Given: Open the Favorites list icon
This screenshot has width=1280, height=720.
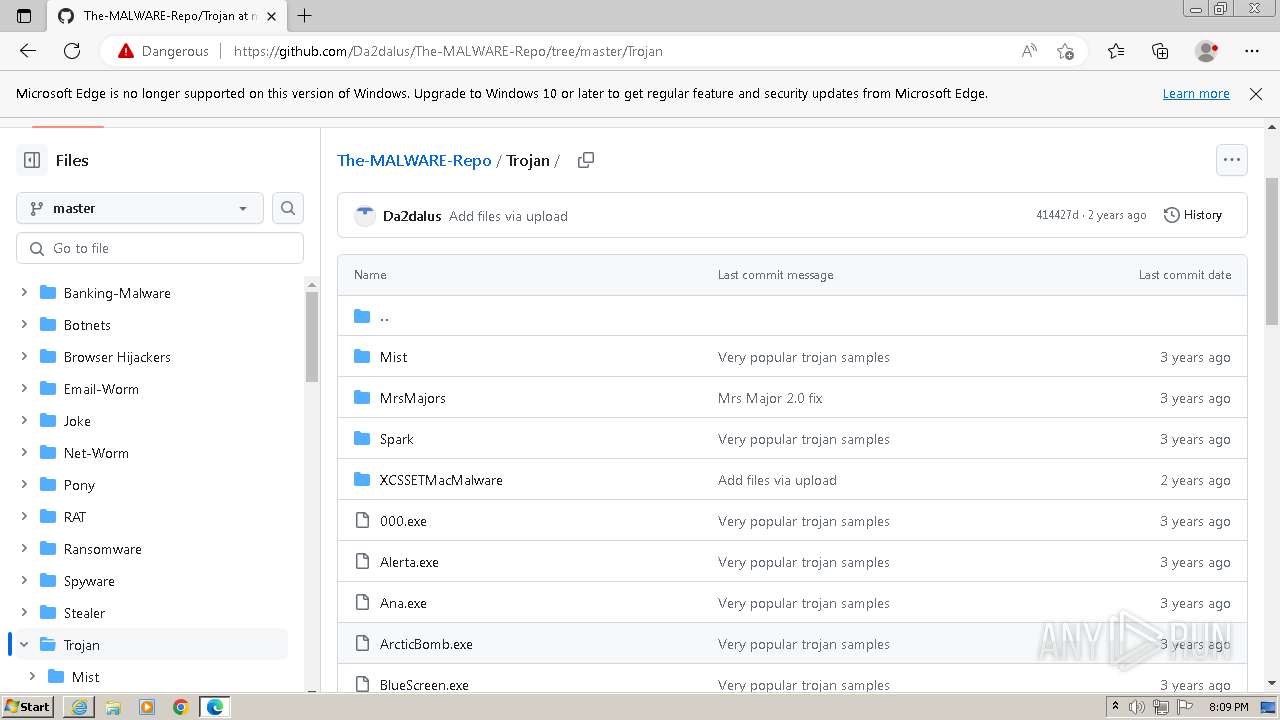Looking at the screenshot, I should click(x=1116, y=51).
